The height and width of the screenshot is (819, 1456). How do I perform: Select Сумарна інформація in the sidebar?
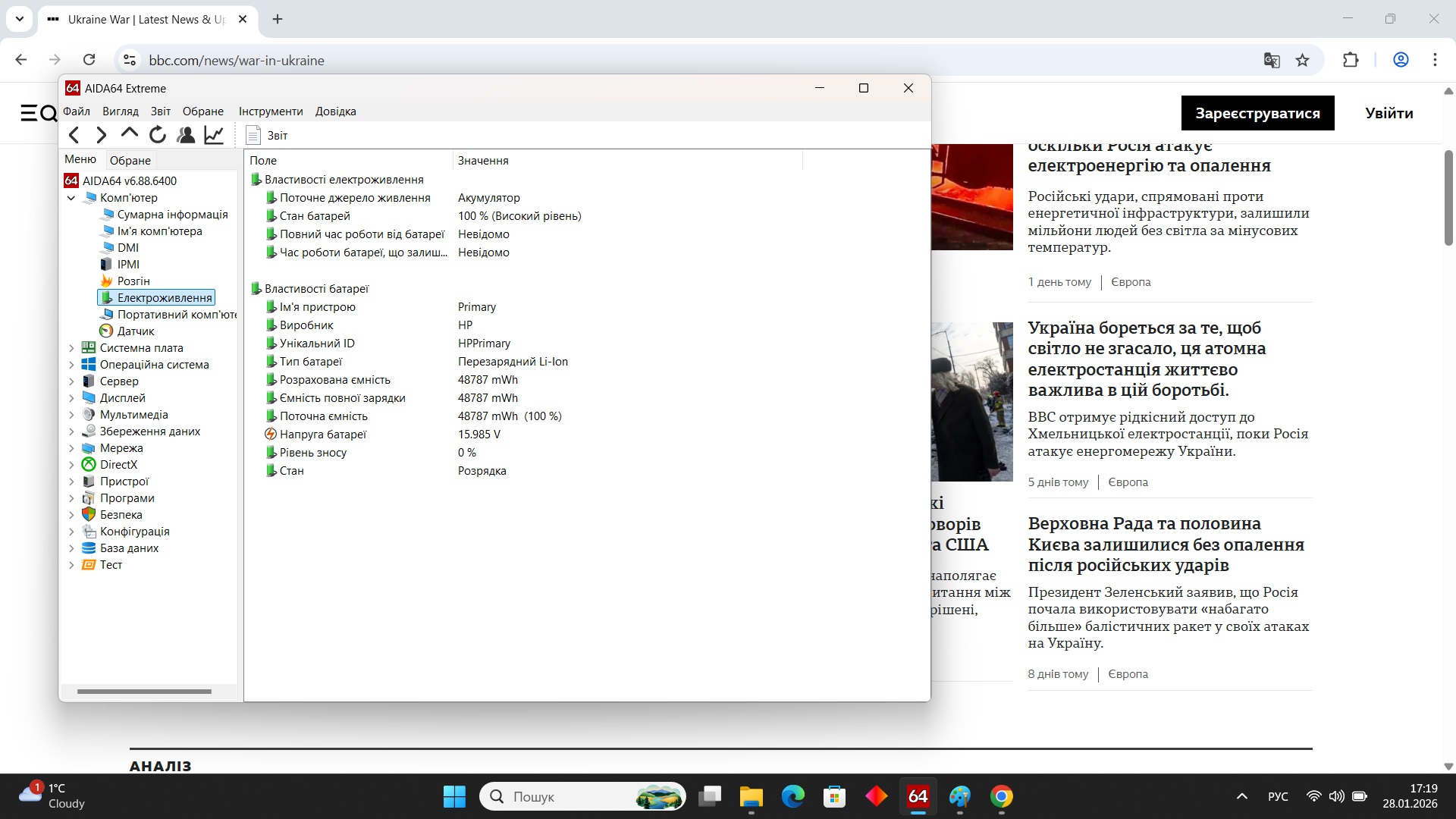pos(172,215)
